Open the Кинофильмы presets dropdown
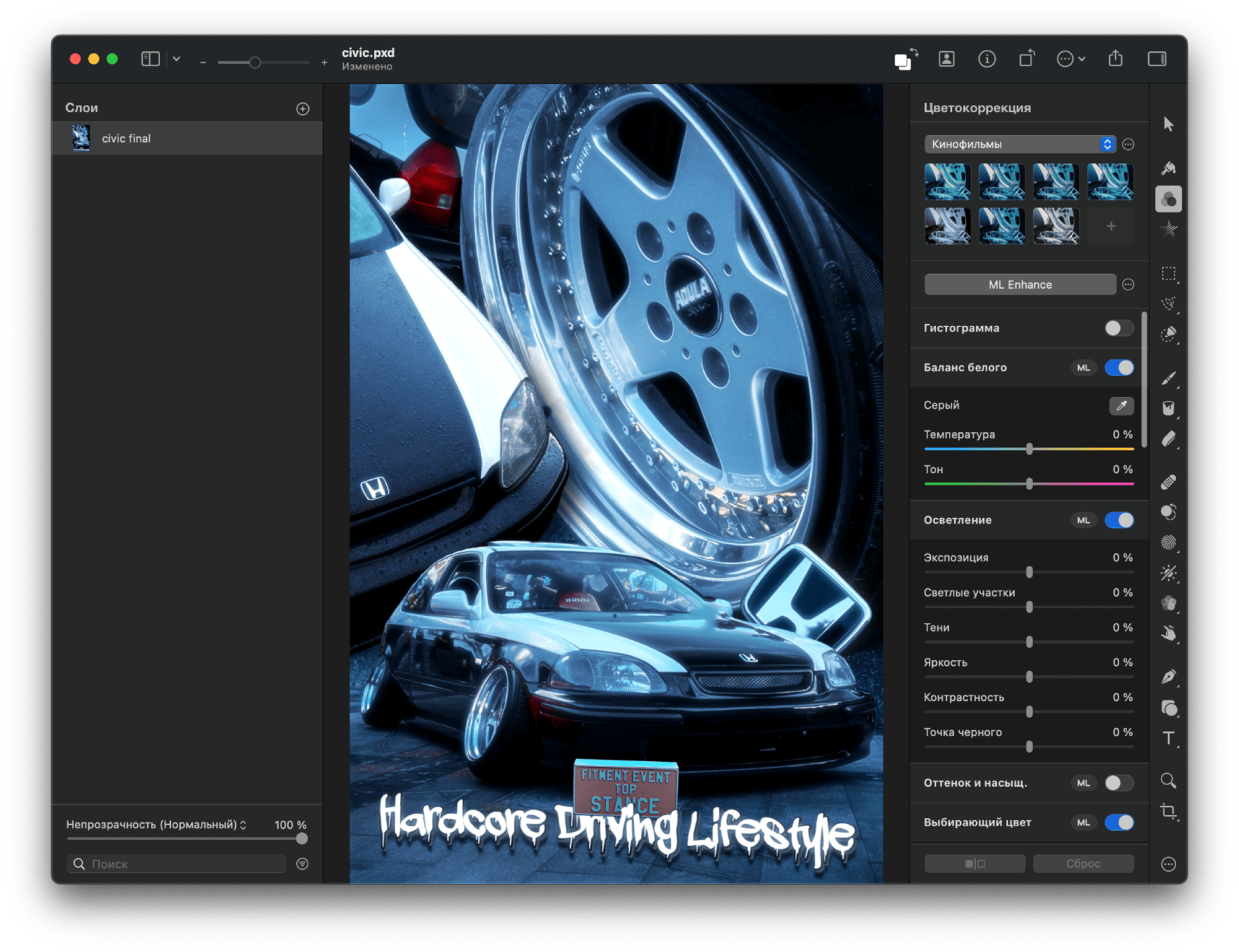This screenshot has width=1239, height=952. point(1019,144)
